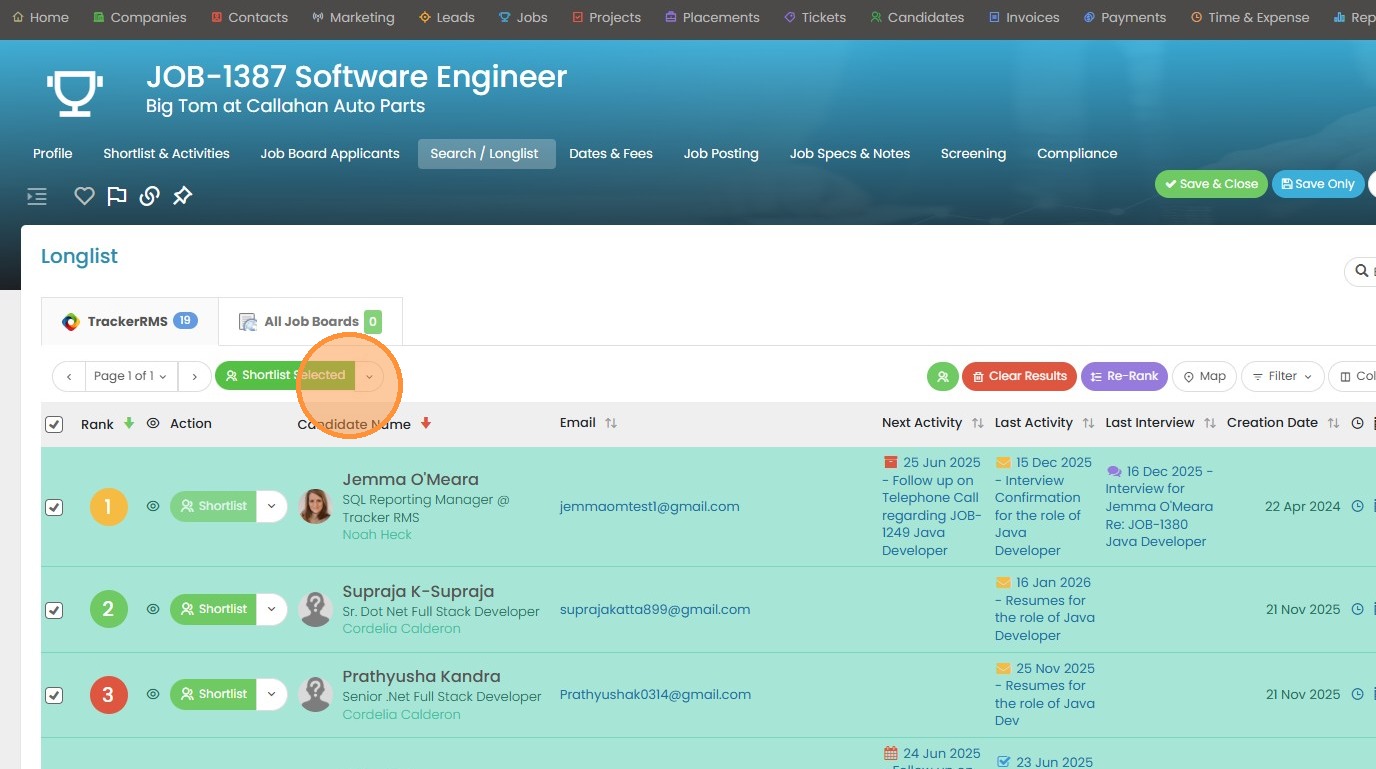This screenshot has height=769, width=1376.
Task: Toggle the select-all header checkbox
Action: (x=54, y=424)
